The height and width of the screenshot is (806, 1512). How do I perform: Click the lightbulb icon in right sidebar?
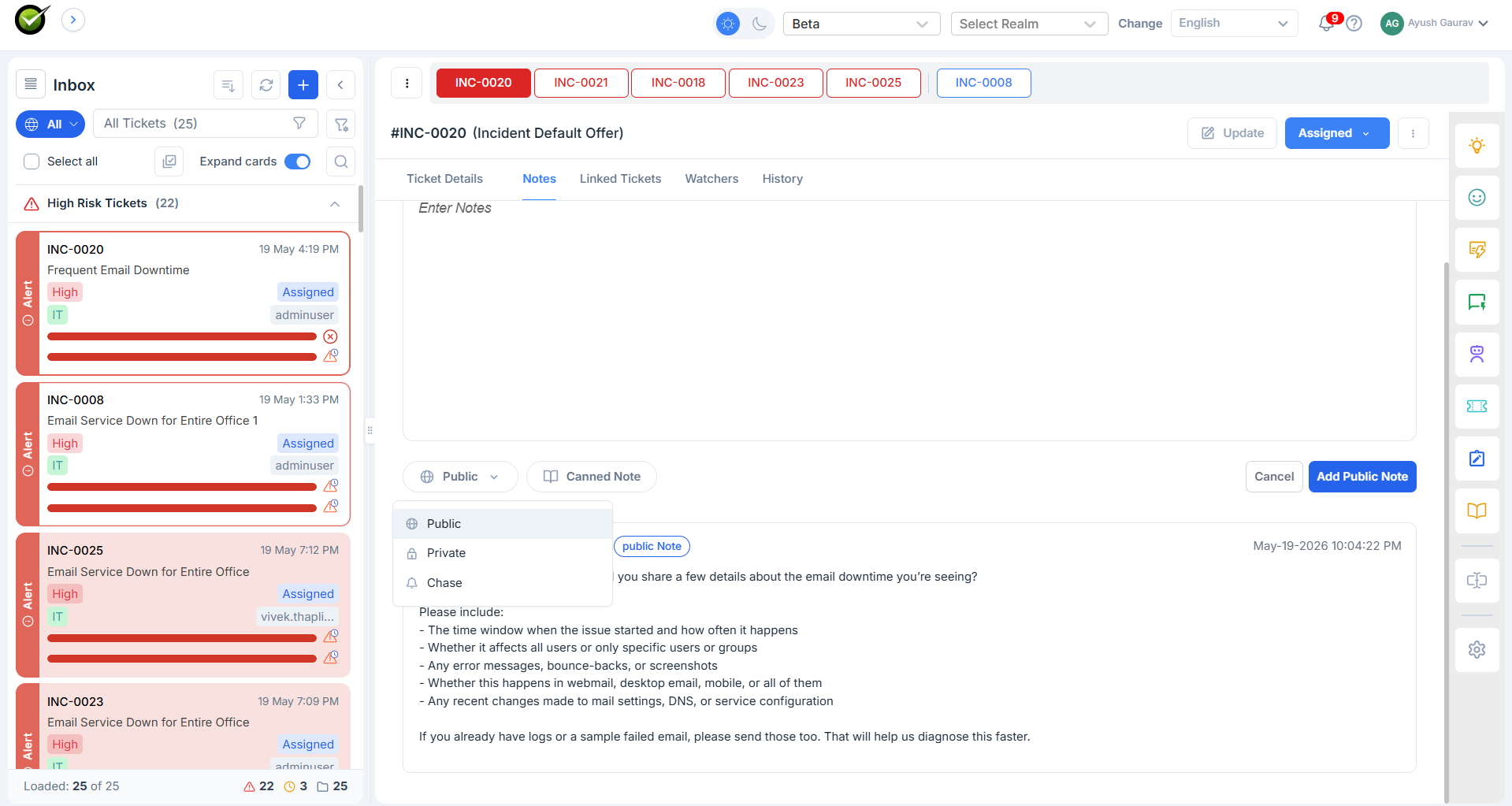pos(1477,146)
